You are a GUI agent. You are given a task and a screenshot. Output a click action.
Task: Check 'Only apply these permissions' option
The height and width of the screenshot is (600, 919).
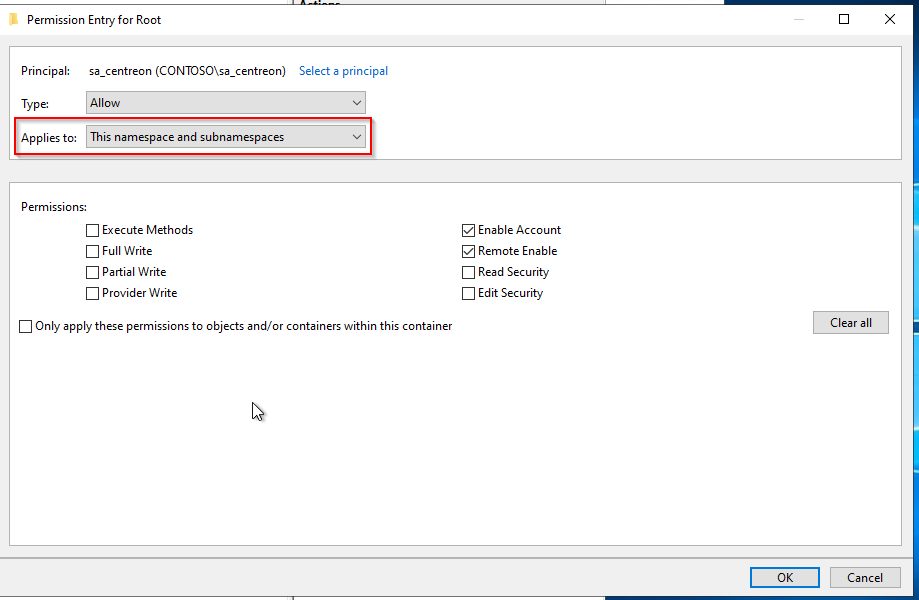point(26,326)
